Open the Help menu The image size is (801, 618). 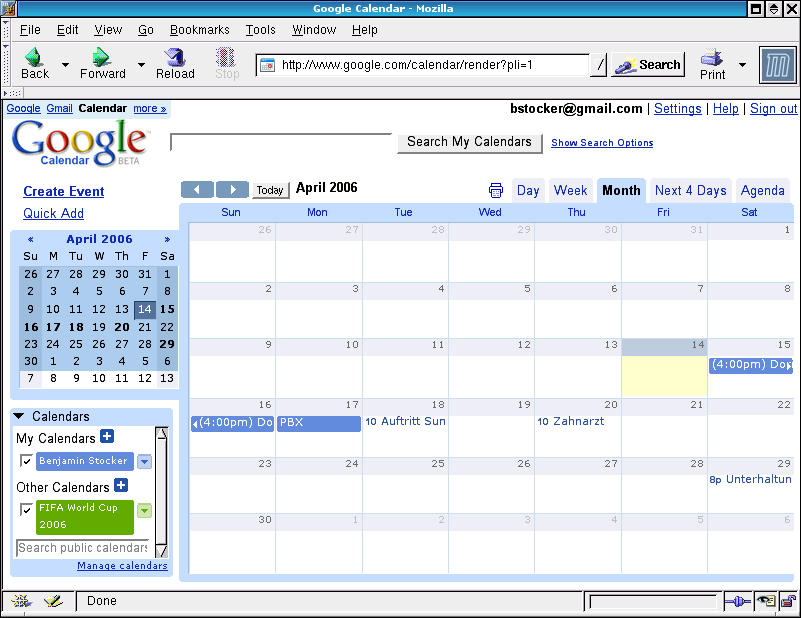[365, 30]
